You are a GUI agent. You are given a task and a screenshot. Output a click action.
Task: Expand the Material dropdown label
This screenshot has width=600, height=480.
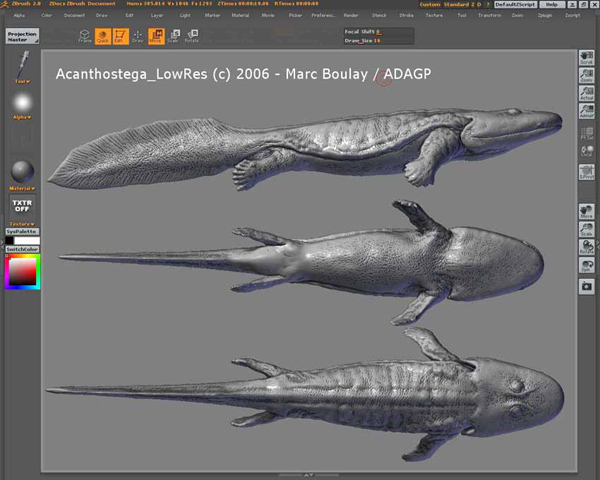pos(22,188)
